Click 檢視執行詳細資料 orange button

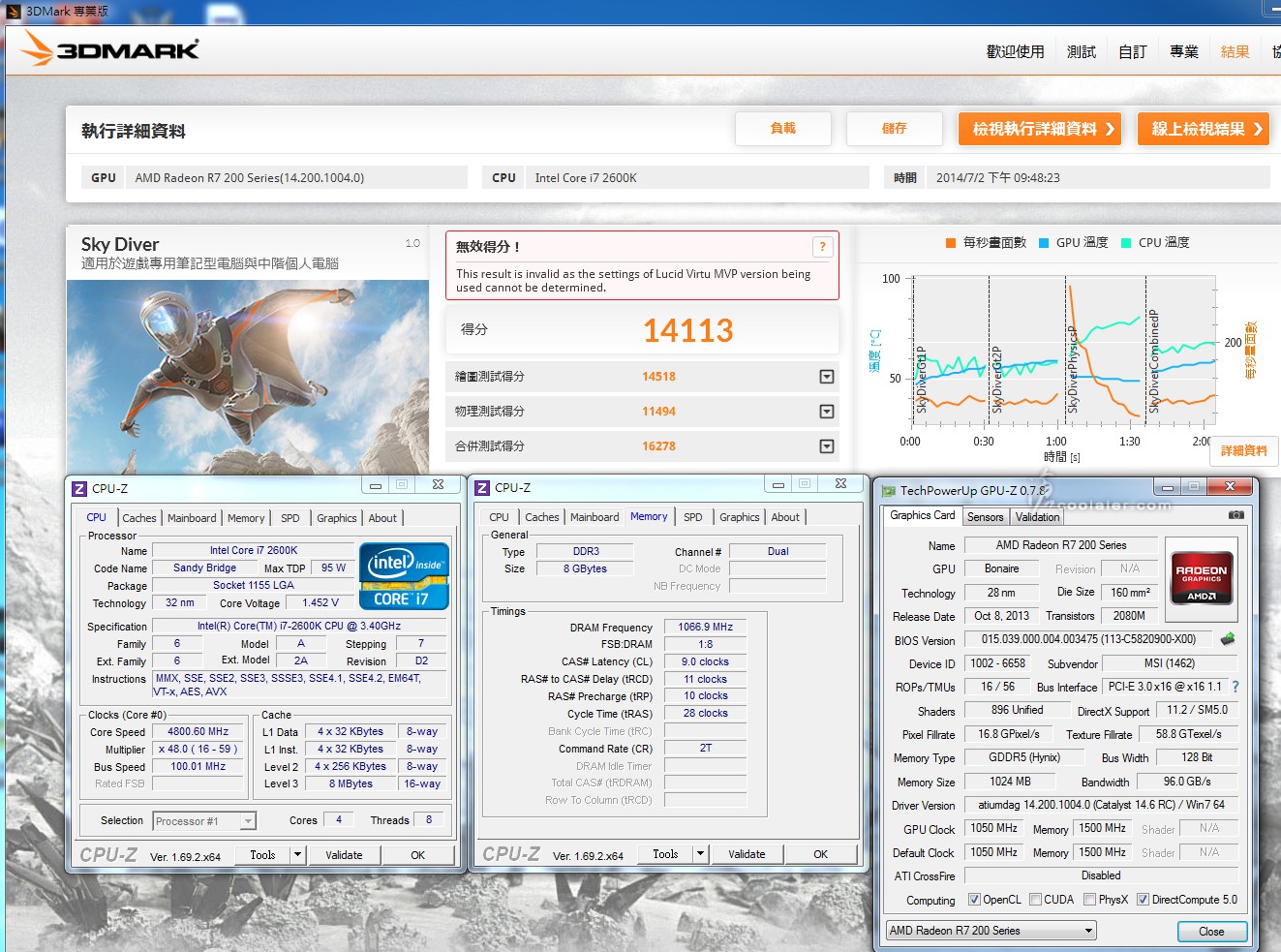1041,128
